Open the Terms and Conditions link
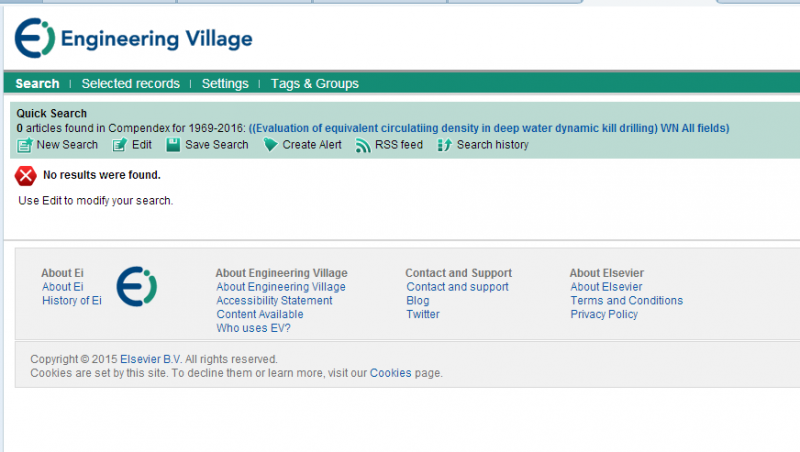This screenshot has width=800, height=452. pos(627,300)
